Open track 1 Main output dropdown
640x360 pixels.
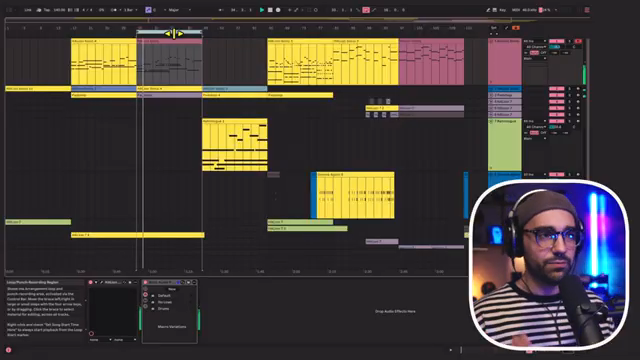pyautogui.click(x=535, y=58)
